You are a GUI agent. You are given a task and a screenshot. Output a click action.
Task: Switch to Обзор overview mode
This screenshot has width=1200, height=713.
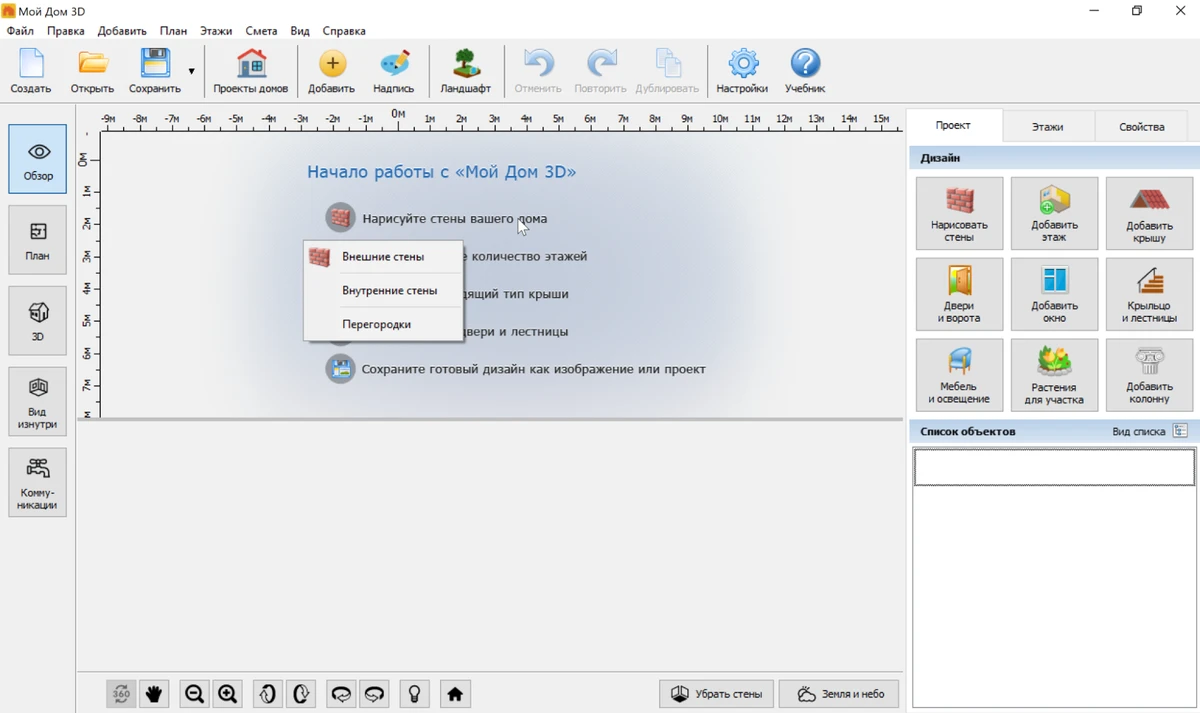pos(38,159)
